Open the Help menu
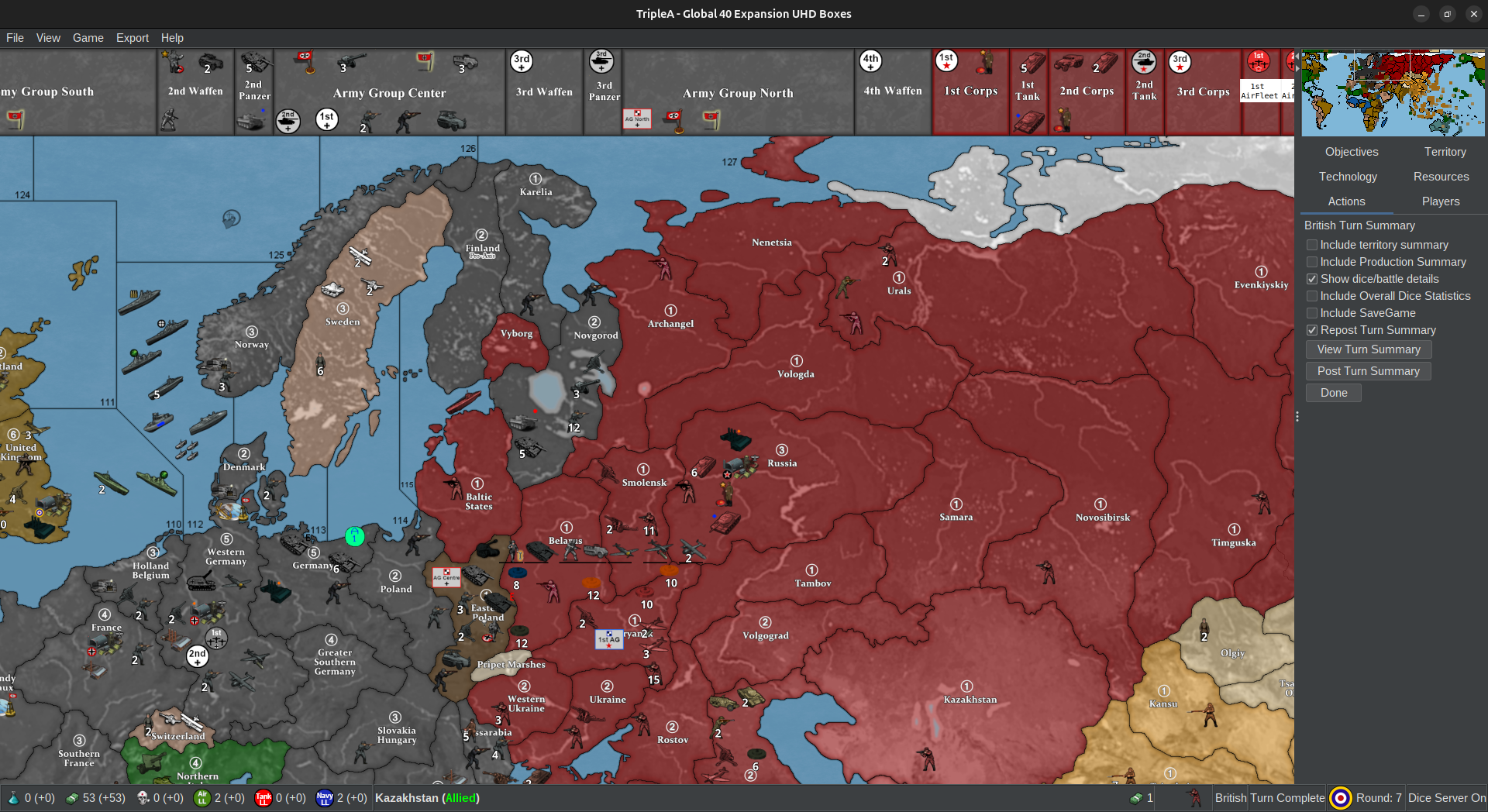 tap(172, 38)
